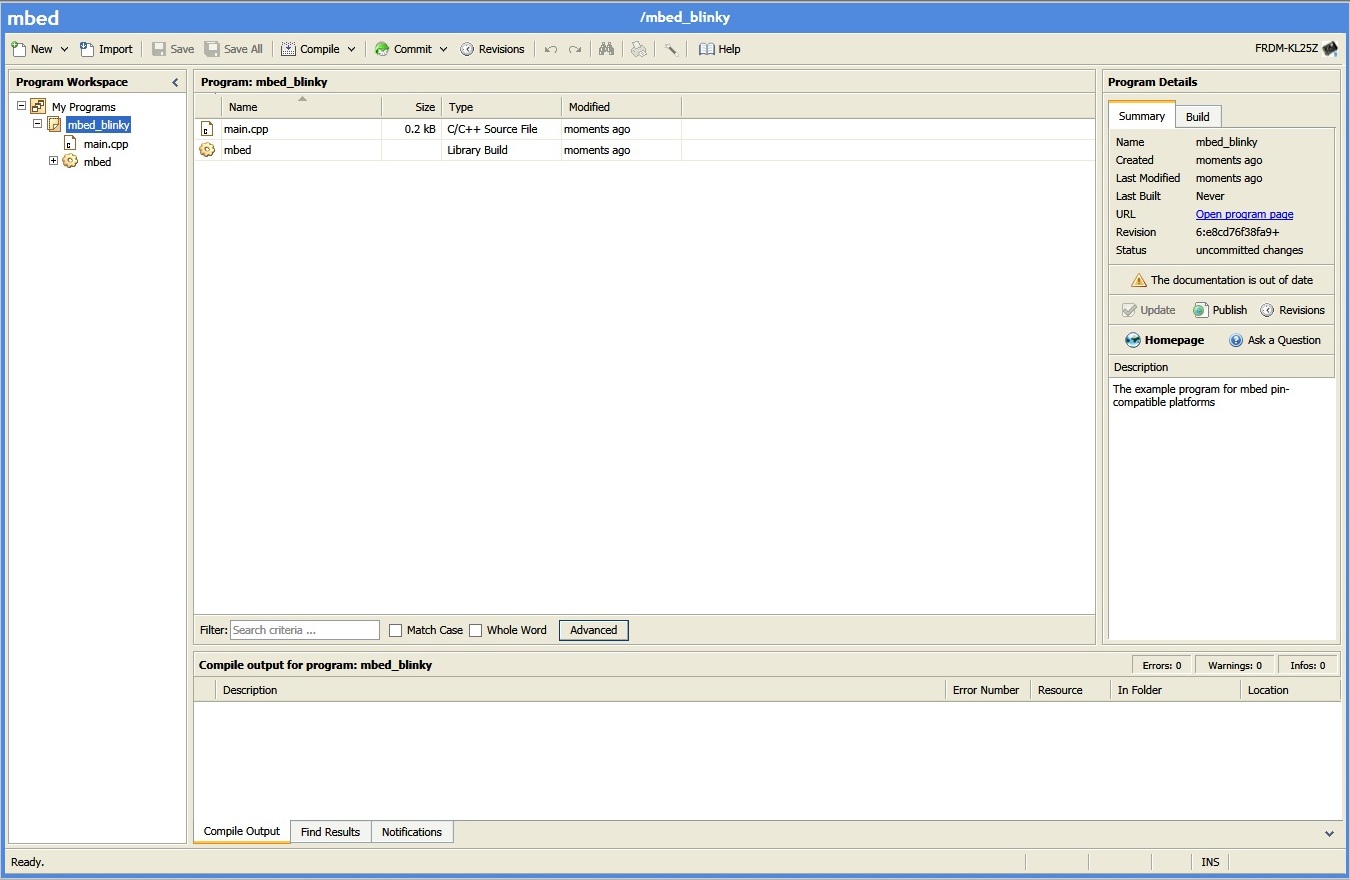Click the Open program page link
Image resolution: width=1350 pixels, height=880 pixels.
(1244, 214)
